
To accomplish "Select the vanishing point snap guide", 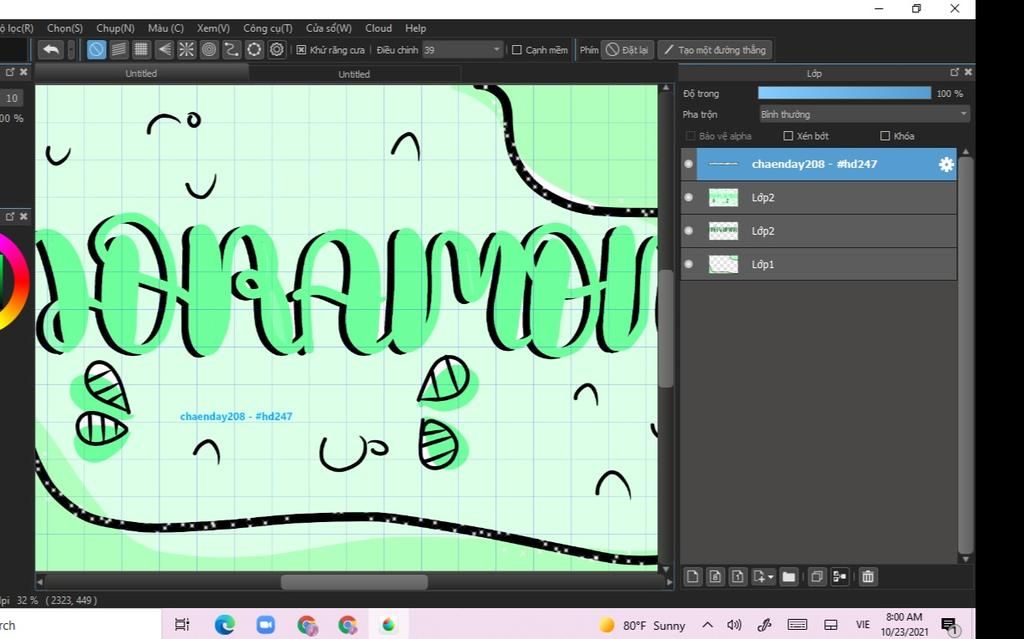I will [165, 50].
